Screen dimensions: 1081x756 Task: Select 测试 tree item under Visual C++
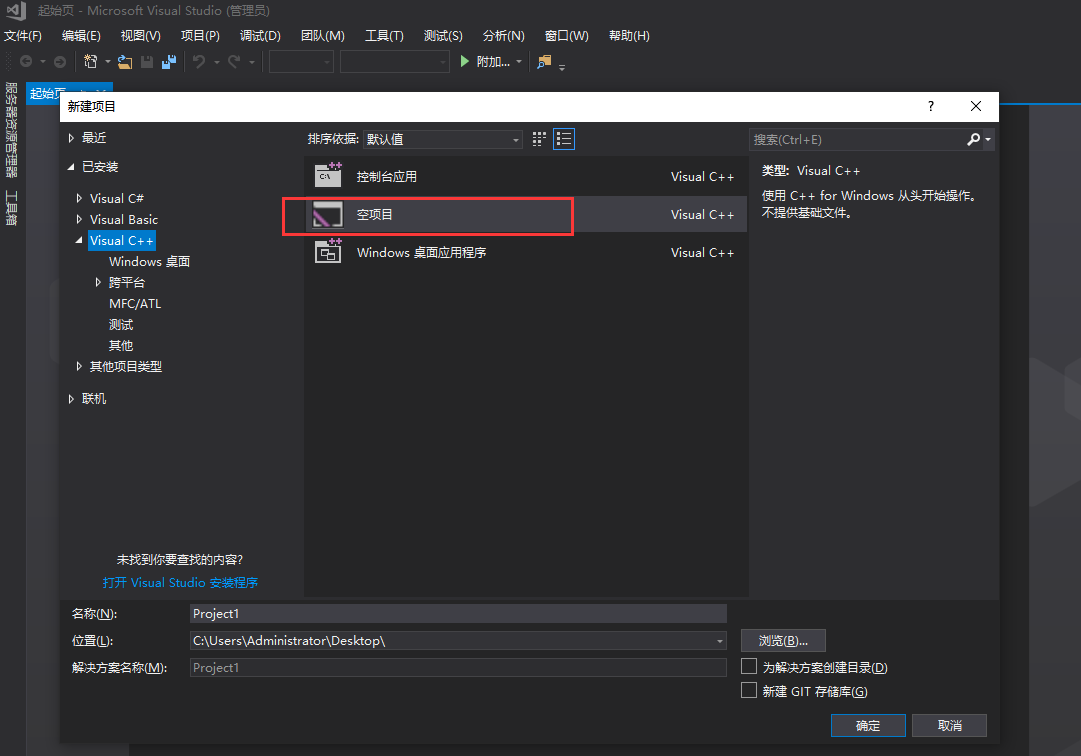coord(121,325)
